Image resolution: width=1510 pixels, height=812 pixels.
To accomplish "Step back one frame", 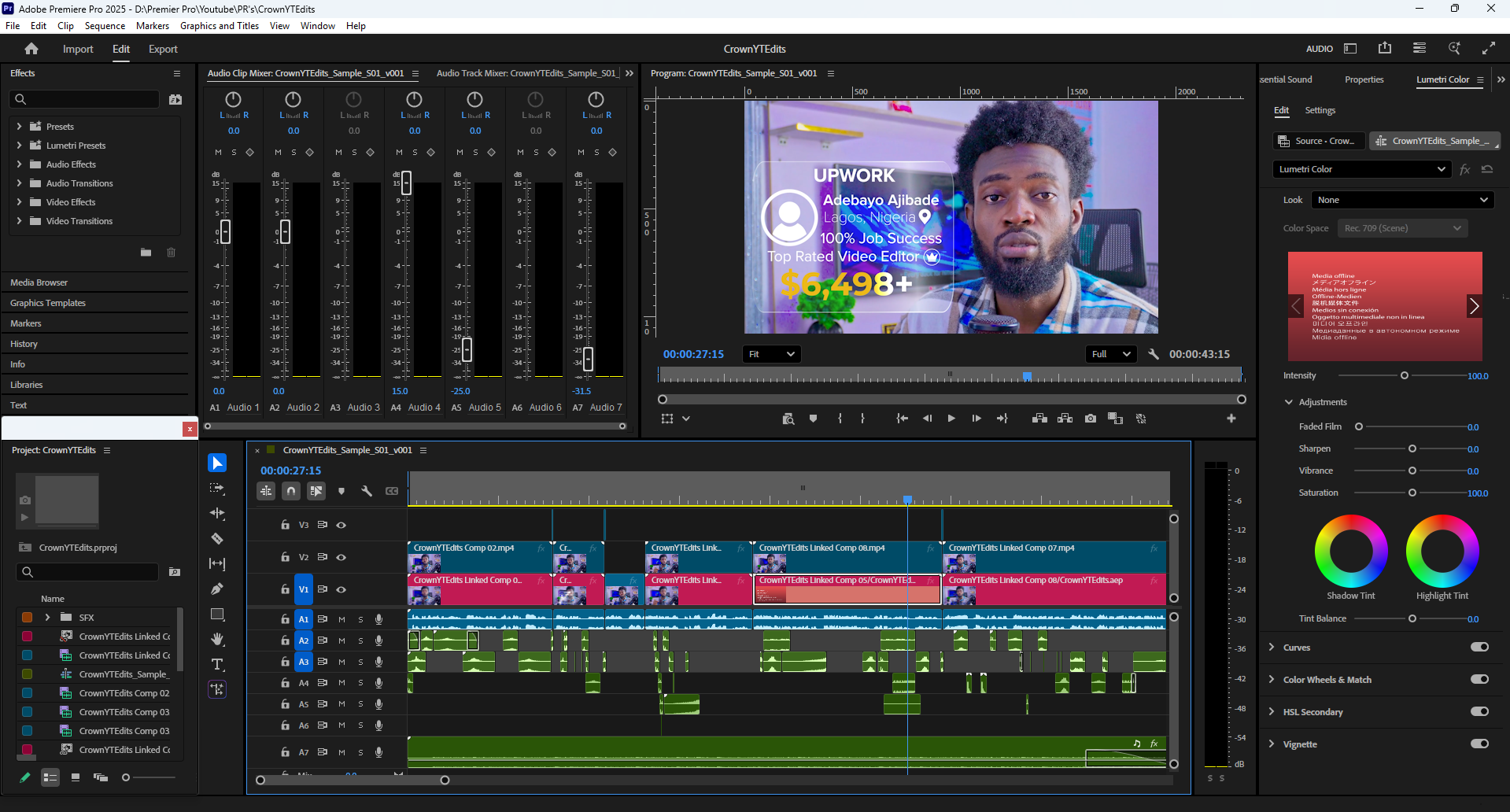I will click(927, 419).
